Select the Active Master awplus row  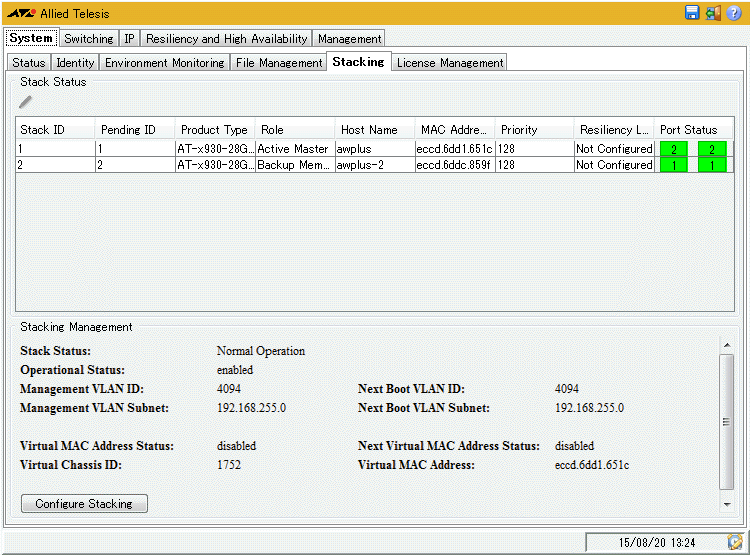pyautogui.click(x=300, y=149)
